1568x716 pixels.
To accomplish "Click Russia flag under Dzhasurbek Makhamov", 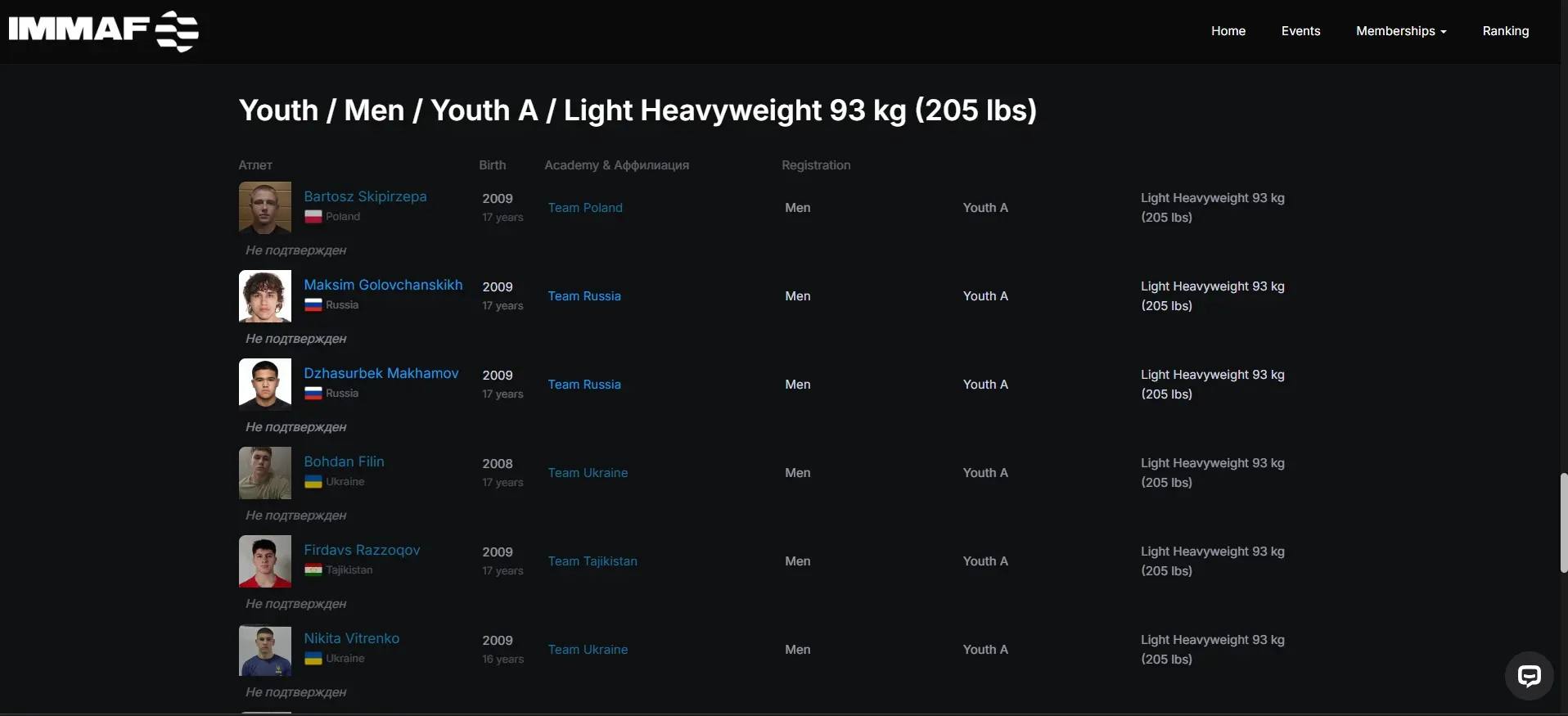I will point(313,394).
